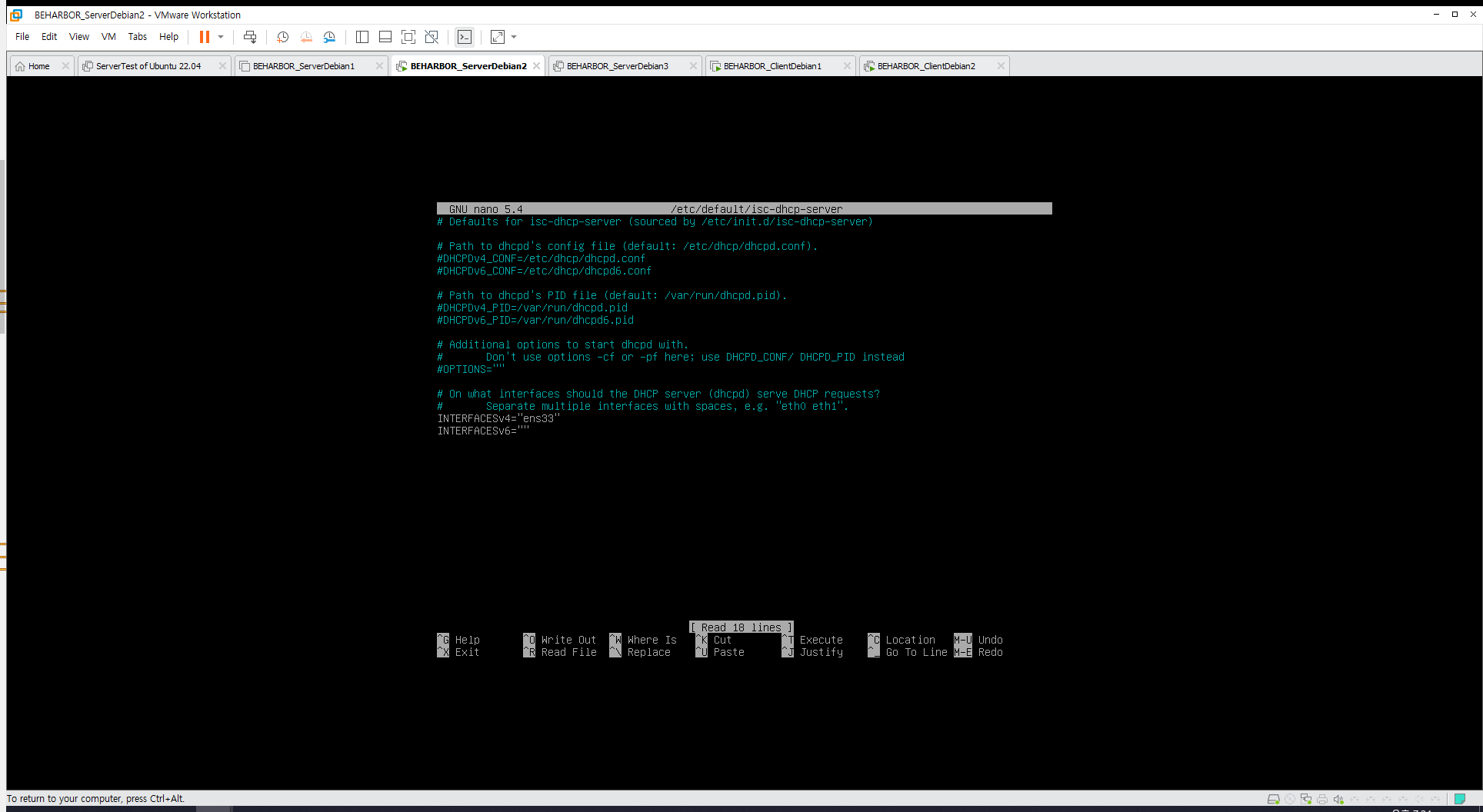The height and width of the screenshot is (812, 1483).
Task: Switch to BEHARBOR_ServerDebian1 tab
Action: pyautogui.click(x=303, y=66)
